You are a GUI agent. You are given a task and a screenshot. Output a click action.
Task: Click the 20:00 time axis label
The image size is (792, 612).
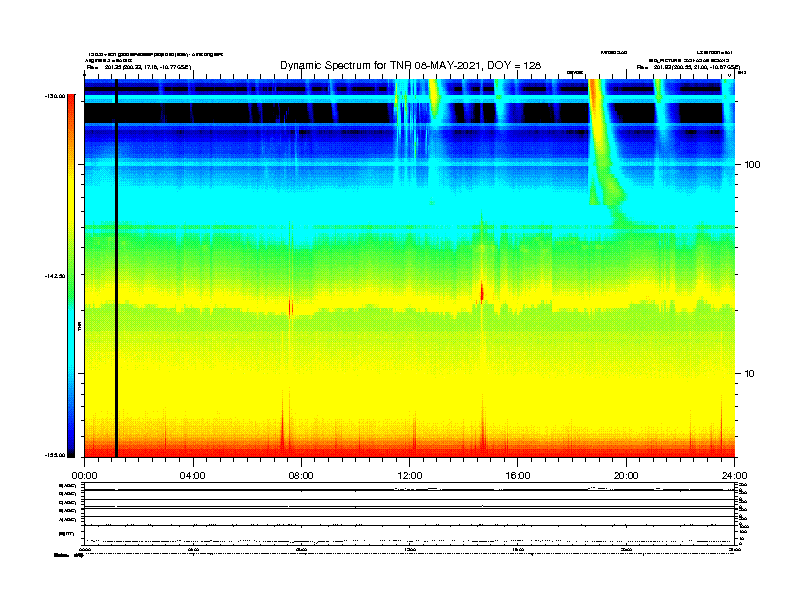coord(626,476)
